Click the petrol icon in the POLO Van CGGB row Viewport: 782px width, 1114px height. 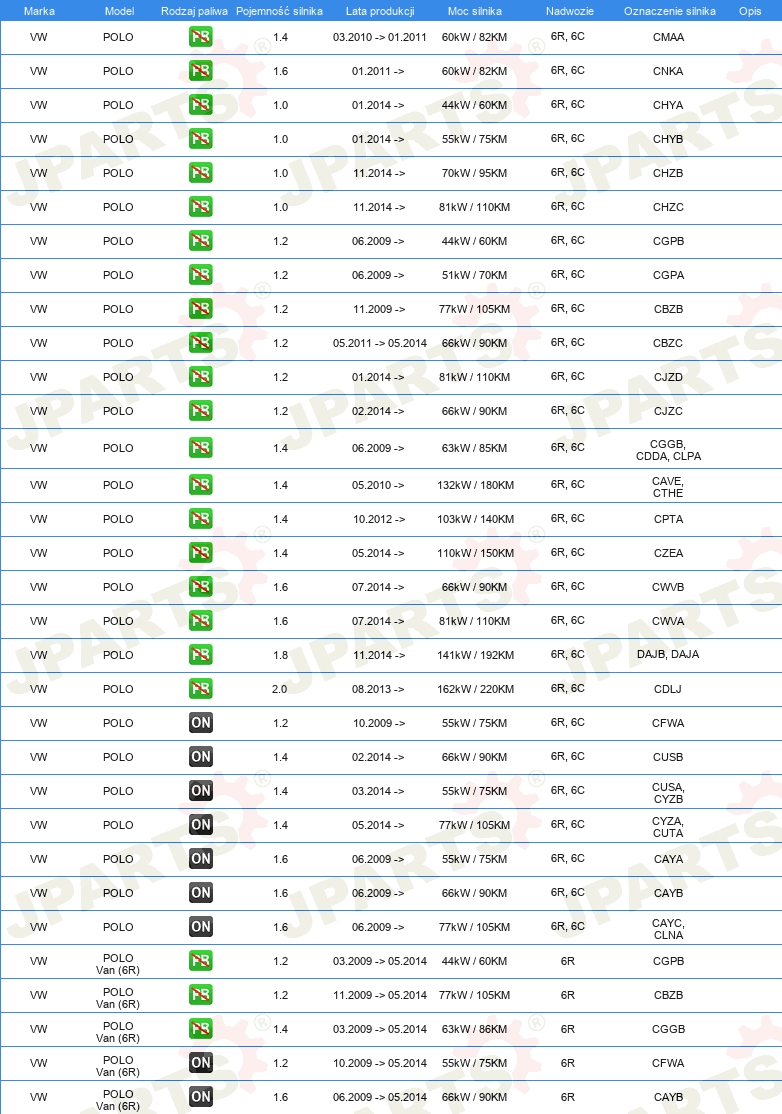click(x=201, y=1029)
